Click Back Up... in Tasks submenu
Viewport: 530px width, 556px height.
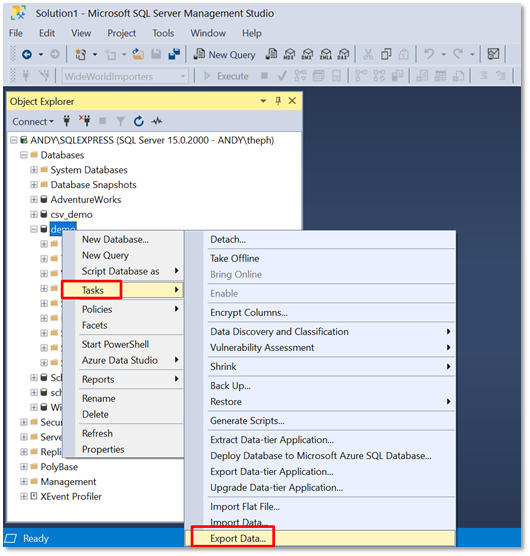(x=320, y=386)
